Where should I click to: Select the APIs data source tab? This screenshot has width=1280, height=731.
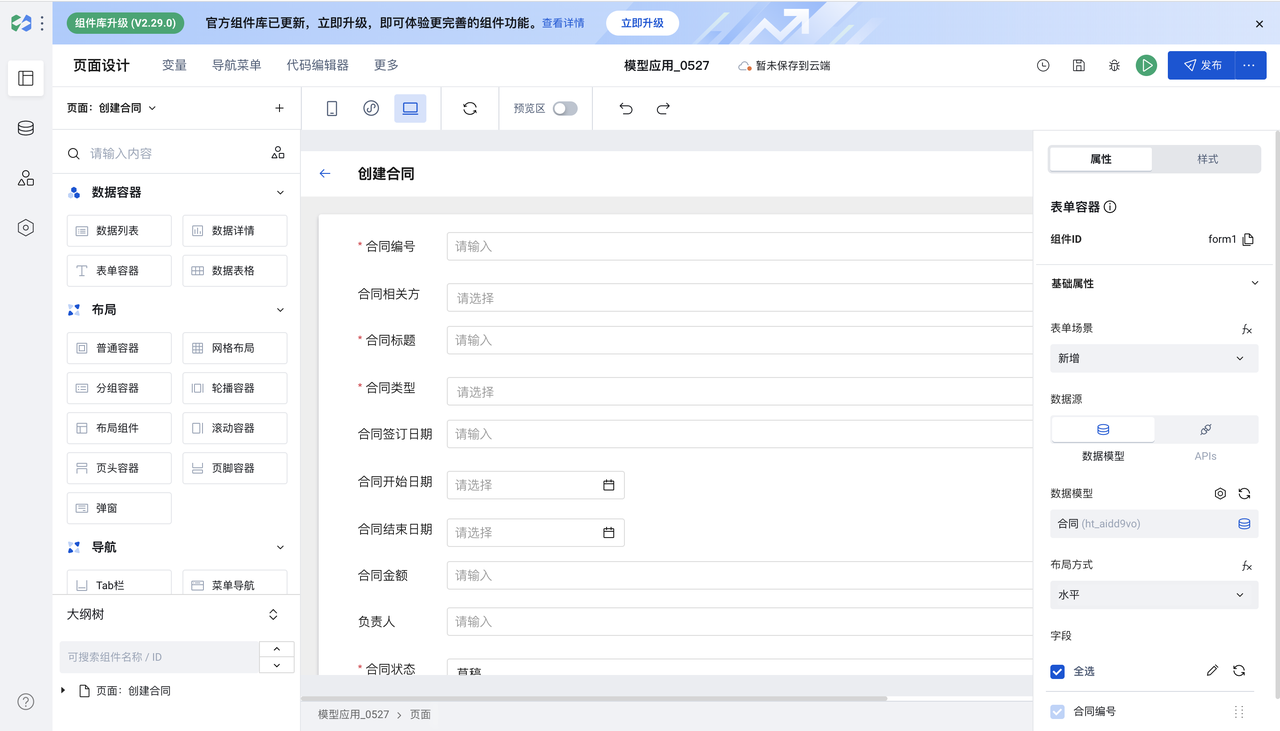[x=1206, y=430]
